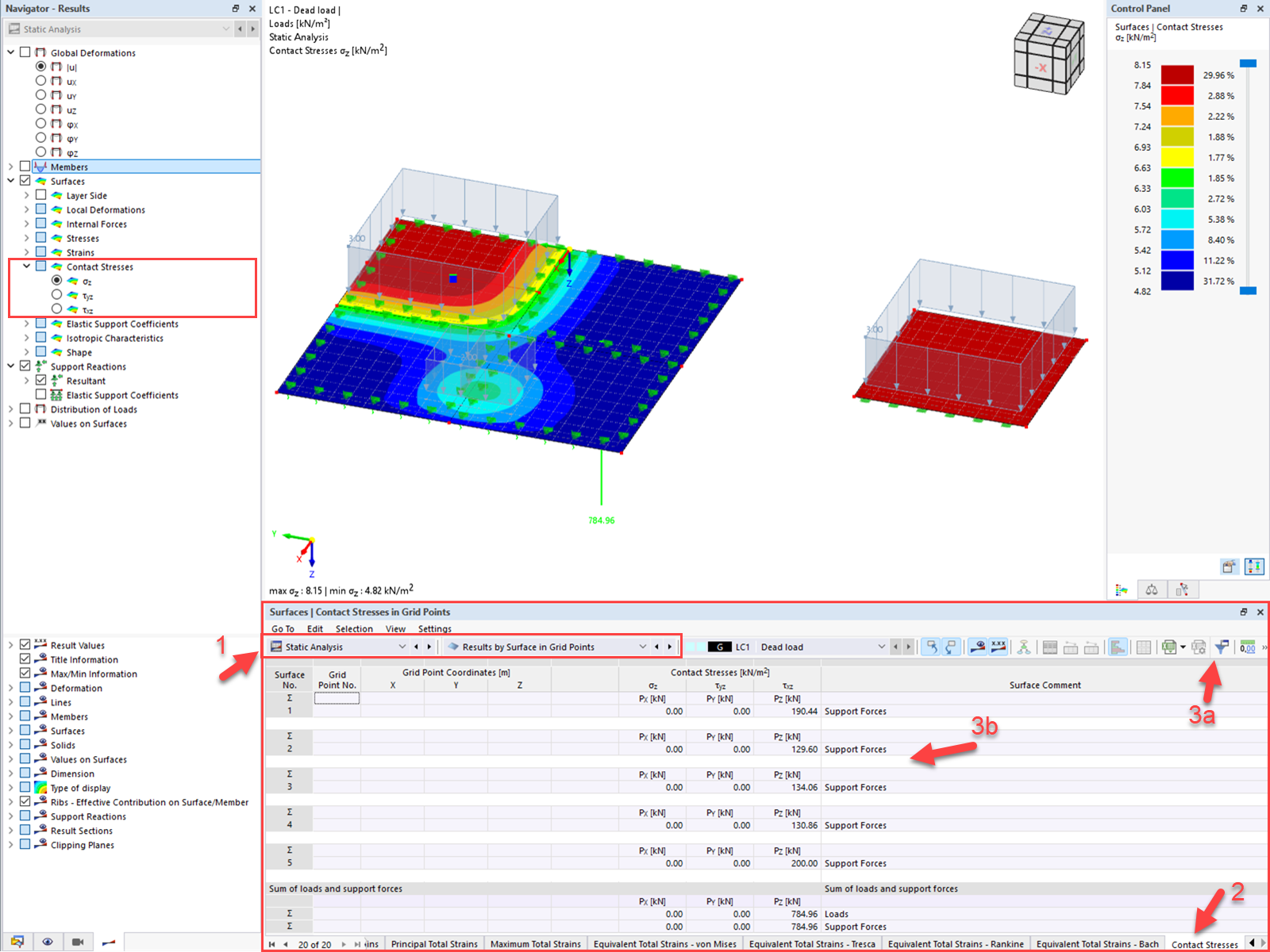
Task: Select the σz radio button under Contact Stresses
Action: 56,280
